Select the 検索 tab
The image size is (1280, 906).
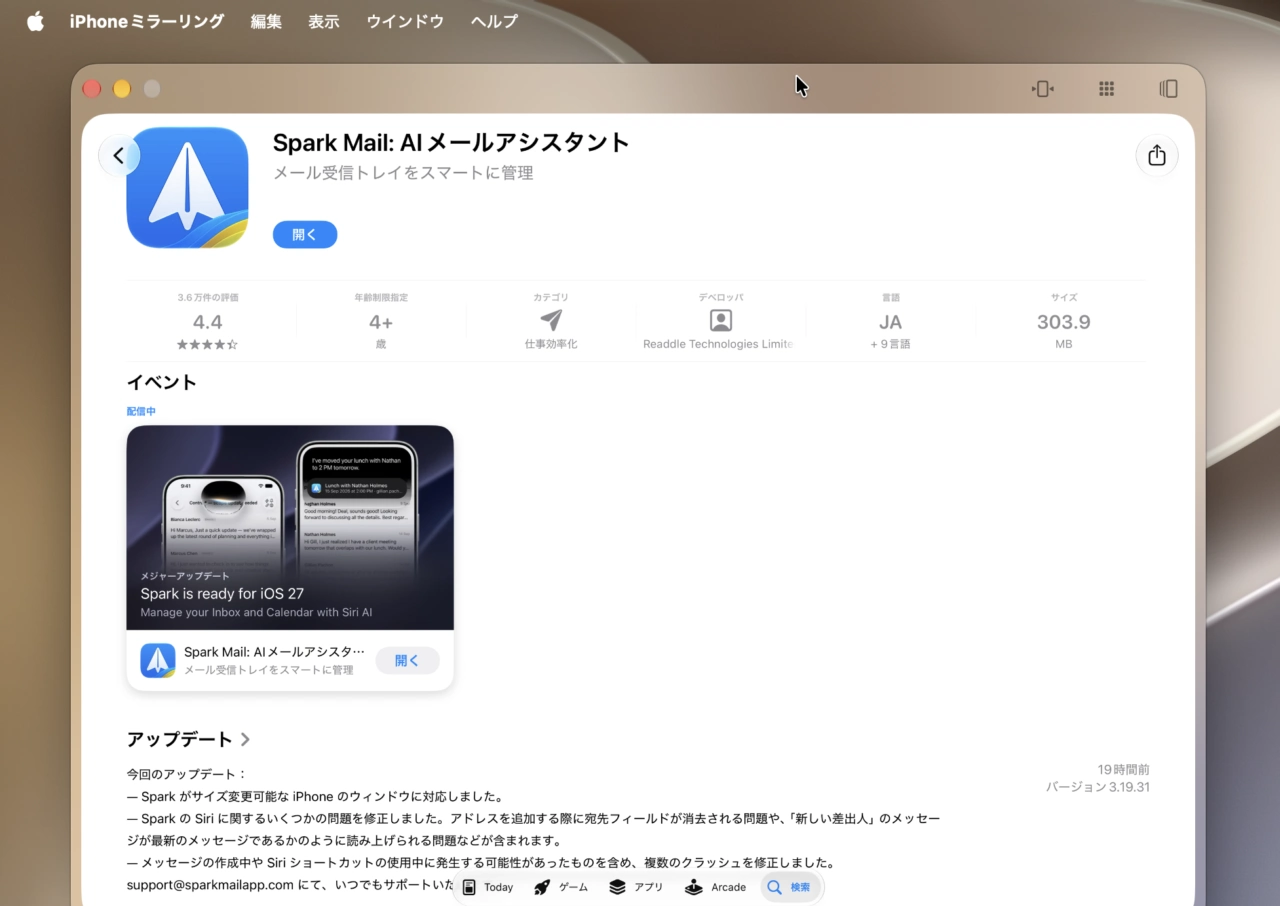[x=789, y=887]
